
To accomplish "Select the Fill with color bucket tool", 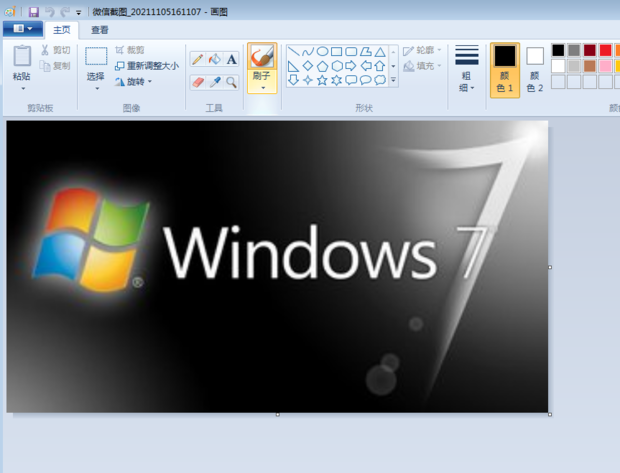I will pos(215,59).
